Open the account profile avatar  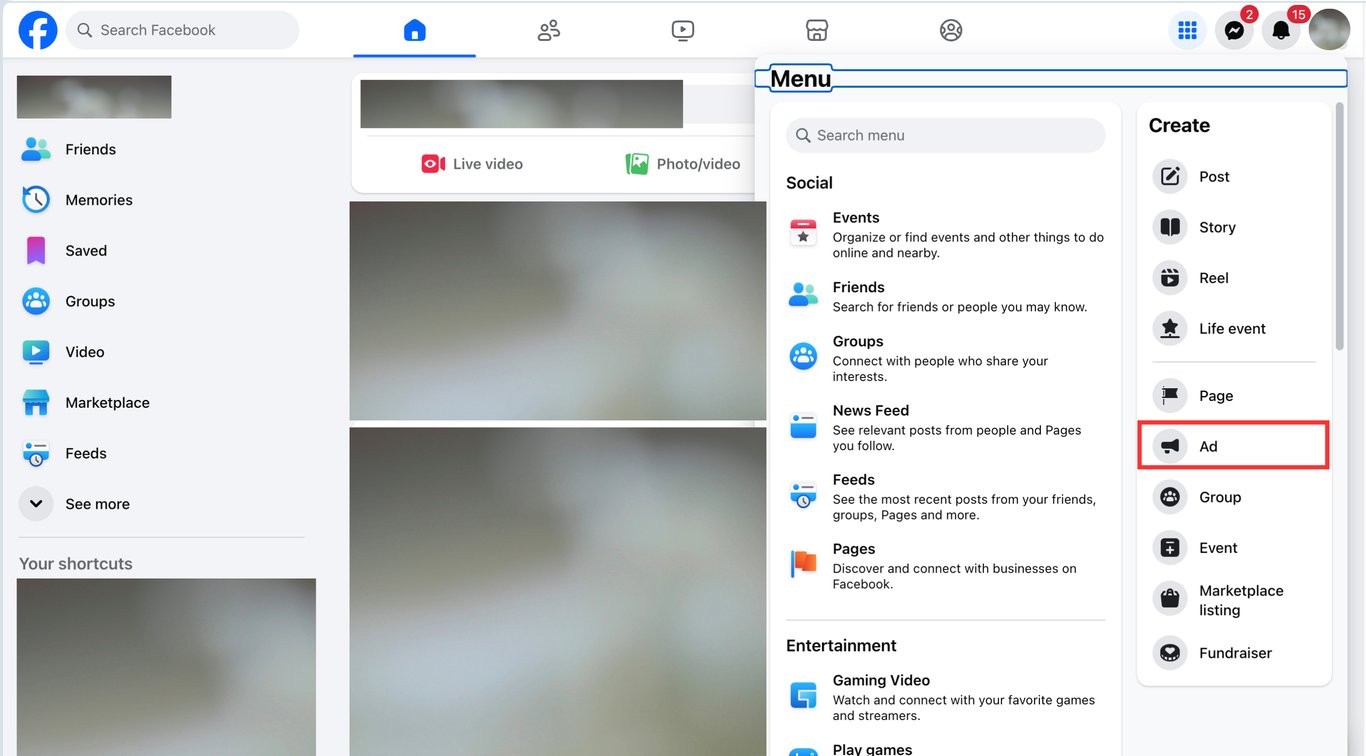pos(1329,30)
